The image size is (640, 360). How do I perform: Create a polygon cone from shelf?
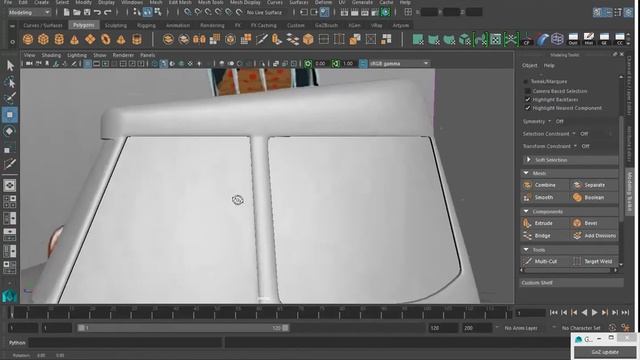pos(74,40)
